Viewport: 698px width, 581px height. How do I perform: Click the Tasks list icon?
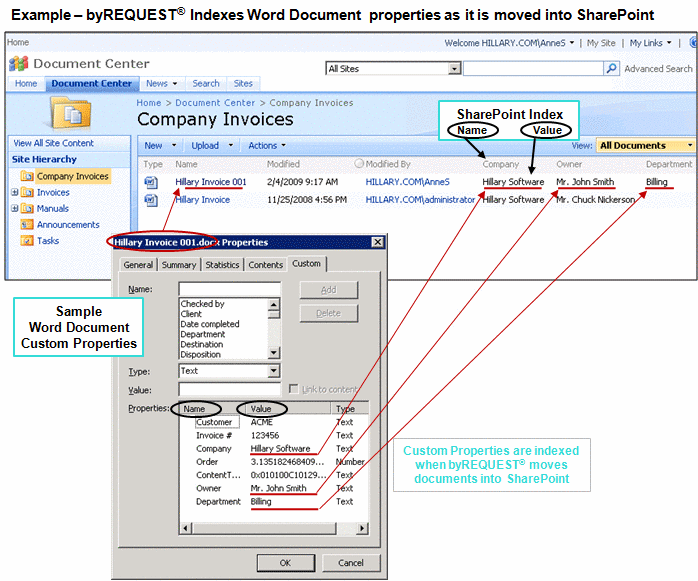[x=27, y=240]
